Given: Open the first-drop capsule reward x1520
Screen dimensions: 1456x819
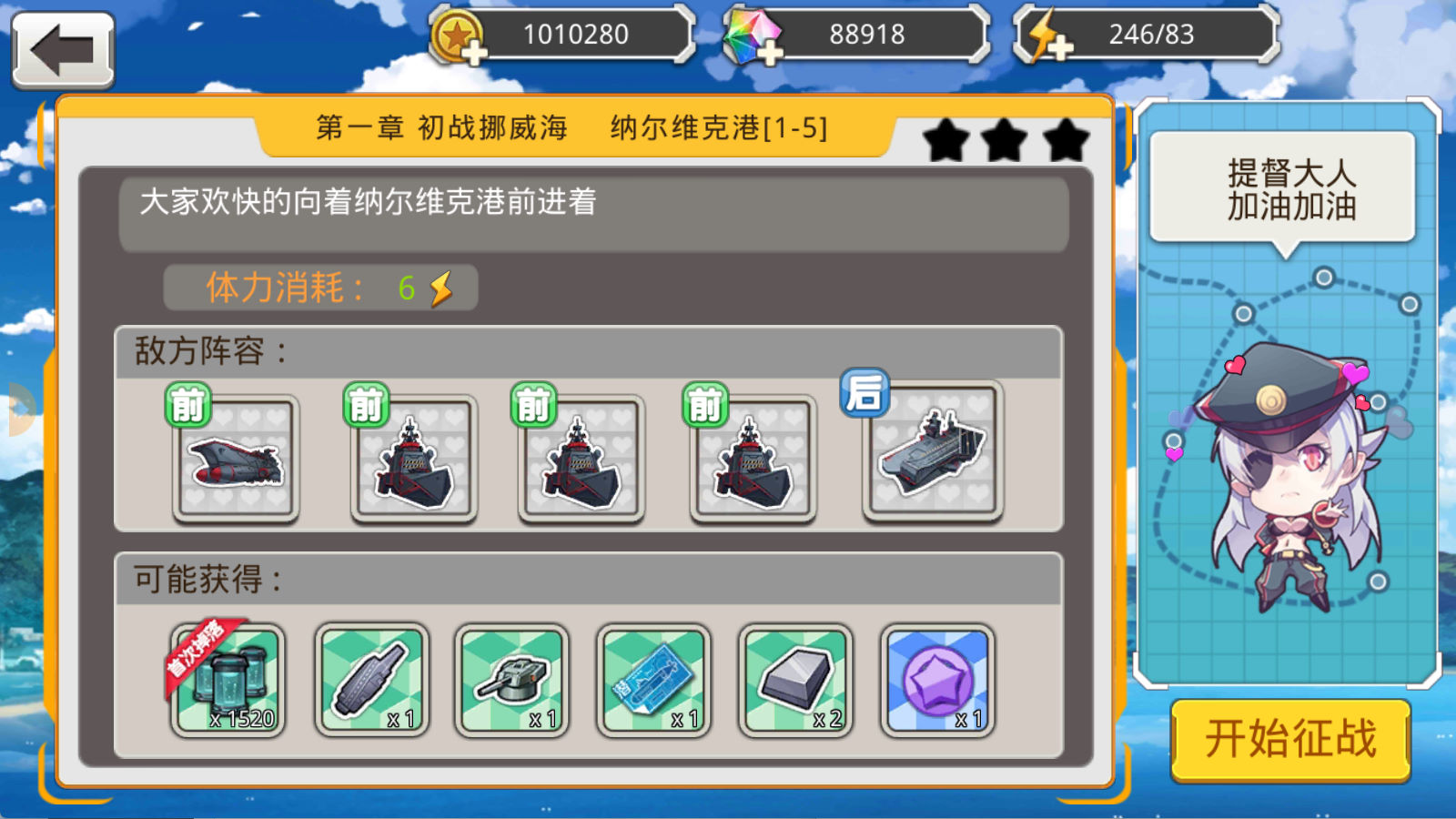Looking at the screenshot, I should click(x=227, y=680).
